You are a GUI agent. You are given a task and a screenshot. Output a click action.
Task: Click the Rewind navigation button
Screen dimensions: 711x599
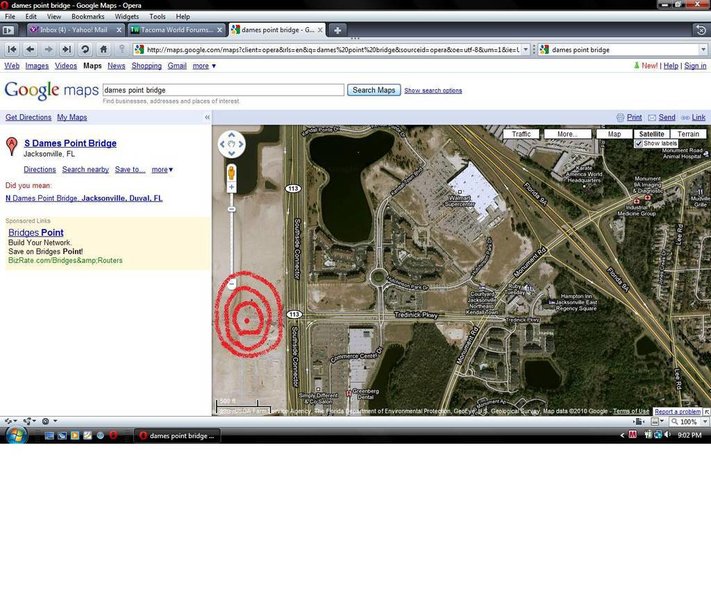pyautogui.click(x=12, y=49)
